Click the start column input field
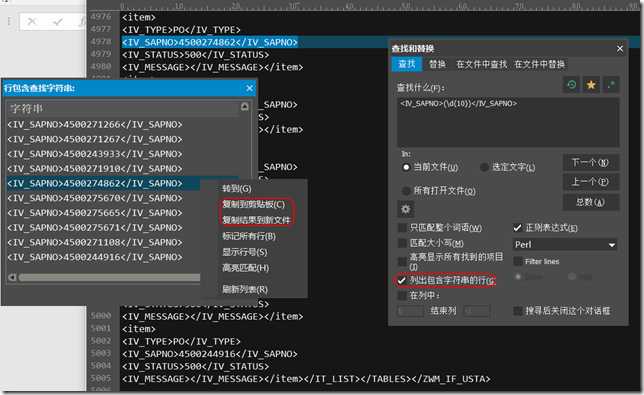 pos(411,311)
